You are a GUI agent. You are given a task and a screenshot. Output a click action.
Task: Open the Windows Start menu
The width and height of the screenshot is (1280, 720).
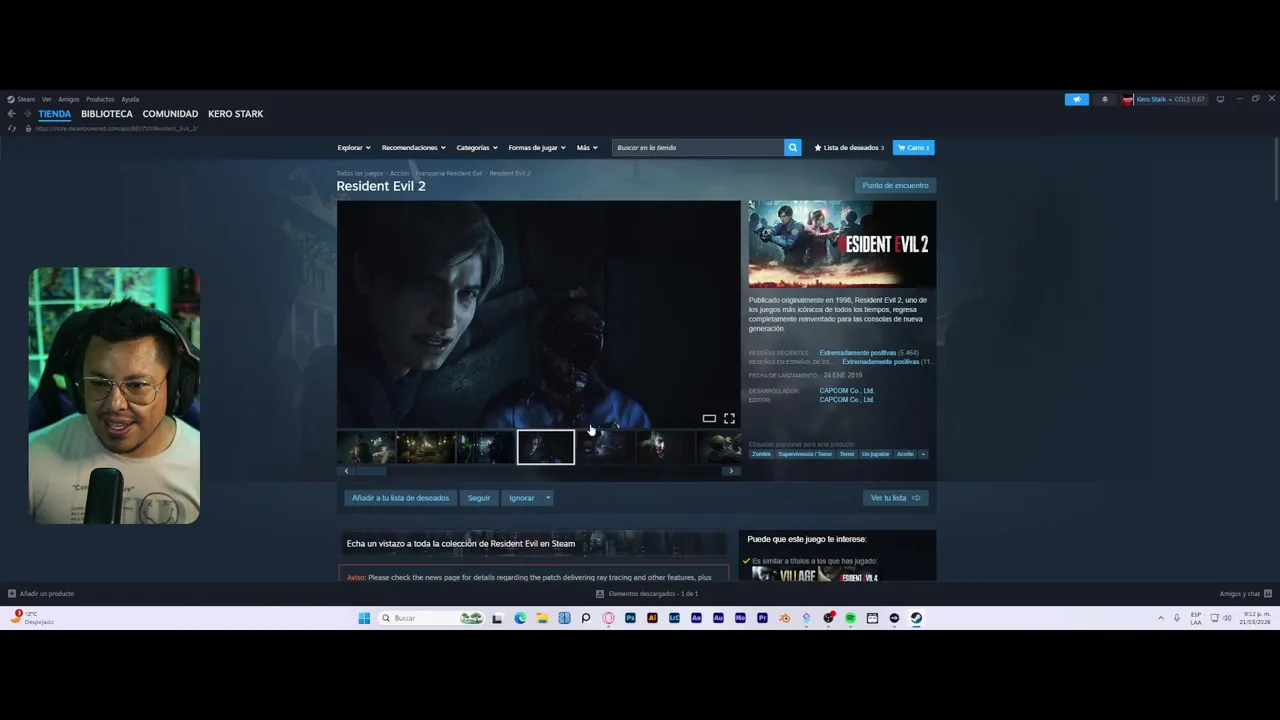coord(364,618)
